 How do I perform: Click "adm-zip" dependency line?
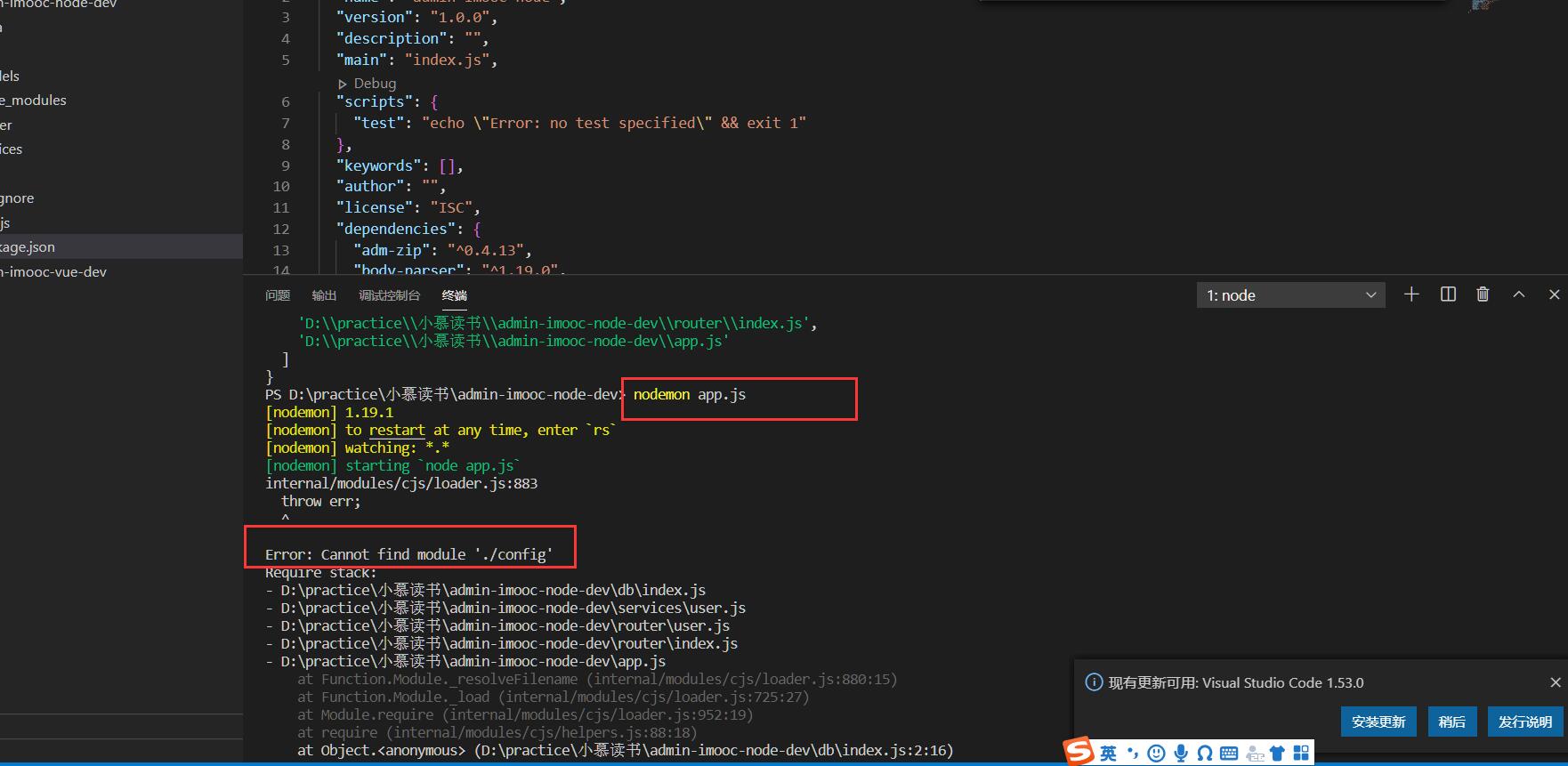click(x=442, y=250)
